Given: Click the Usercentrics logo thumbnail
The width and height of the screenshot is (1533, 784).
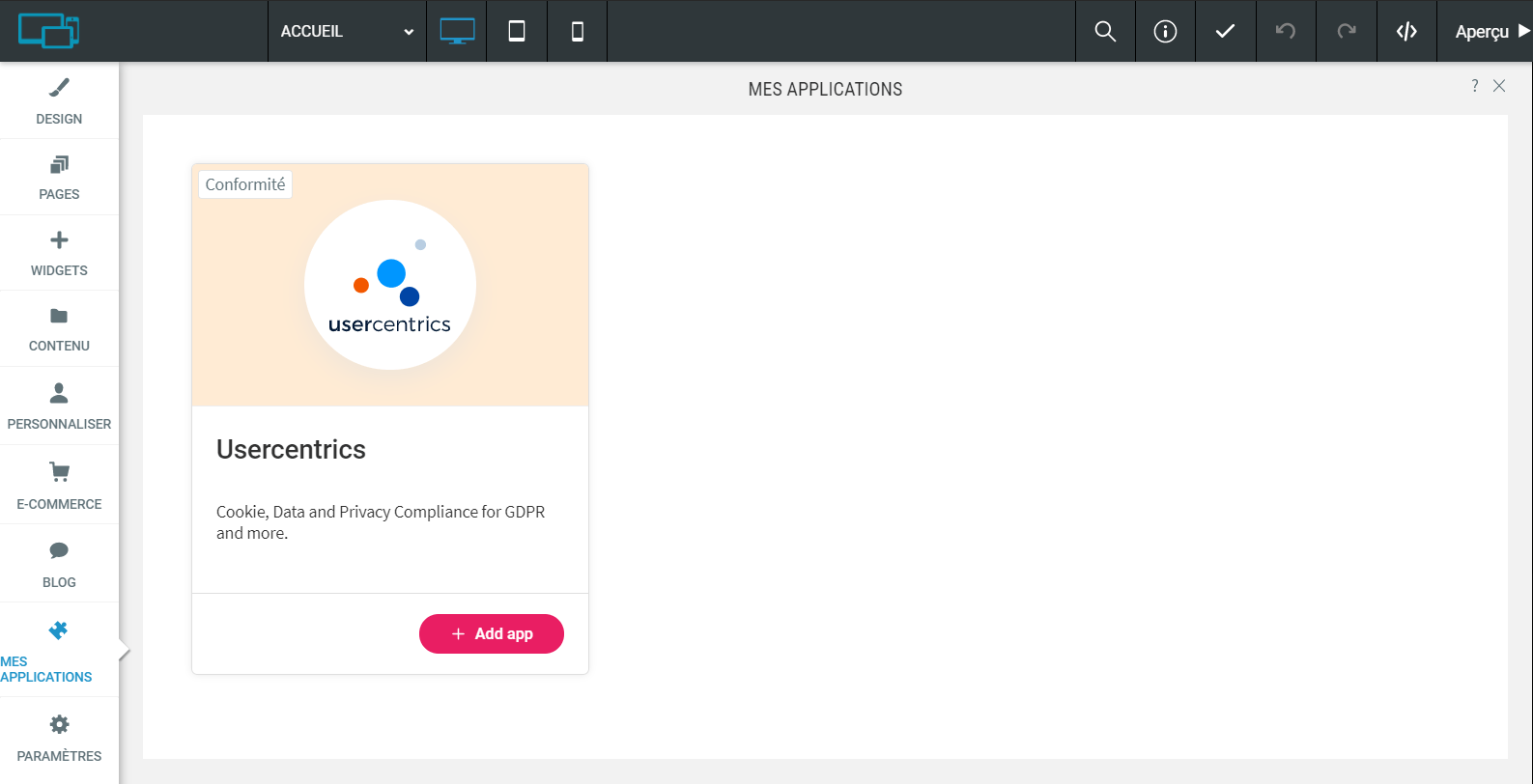Looking at the screenshot, I should 390,285.
